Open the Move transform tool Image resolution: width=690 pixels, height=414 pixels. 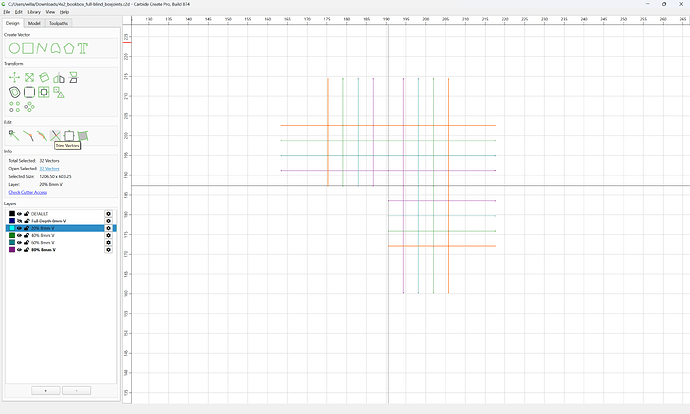(x=15, y=78)
